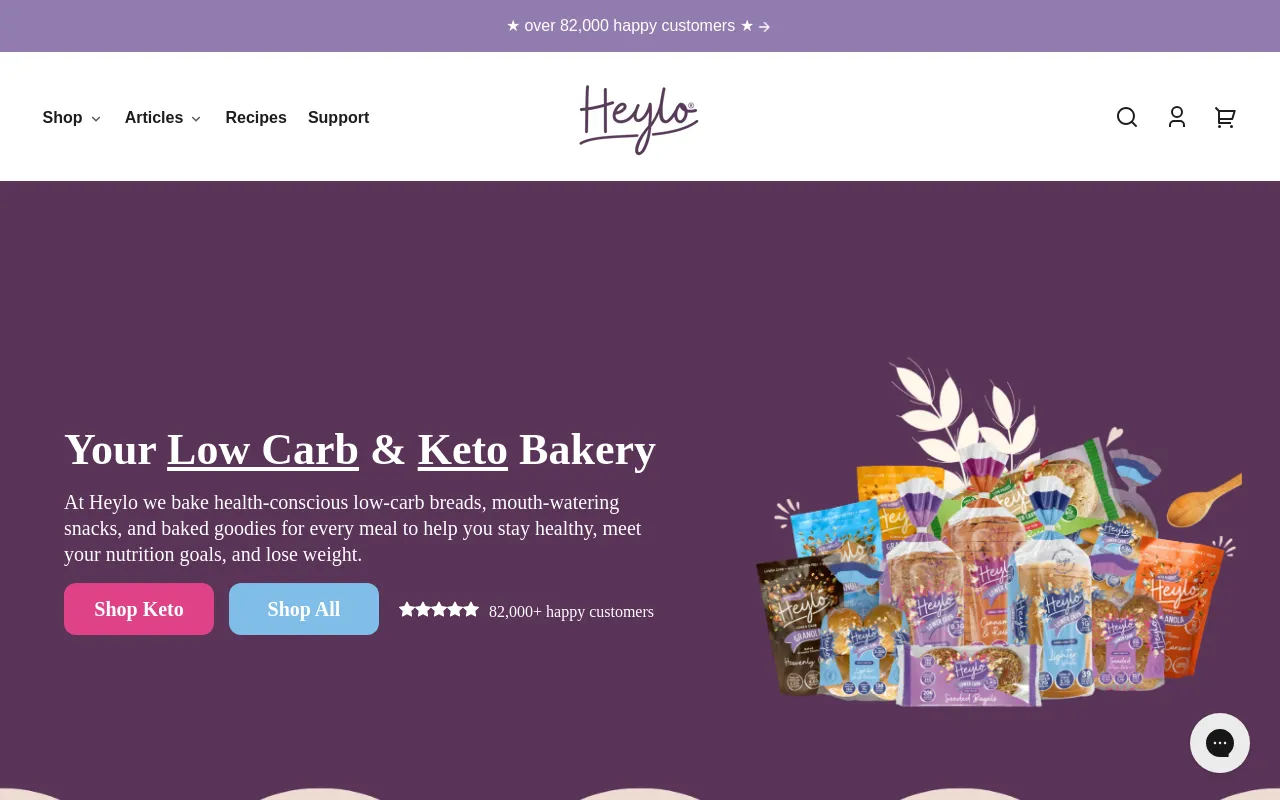Open the chat support bubble
The height and width of the screenshot is (800, 1280).
click(x=1220, y=743)
